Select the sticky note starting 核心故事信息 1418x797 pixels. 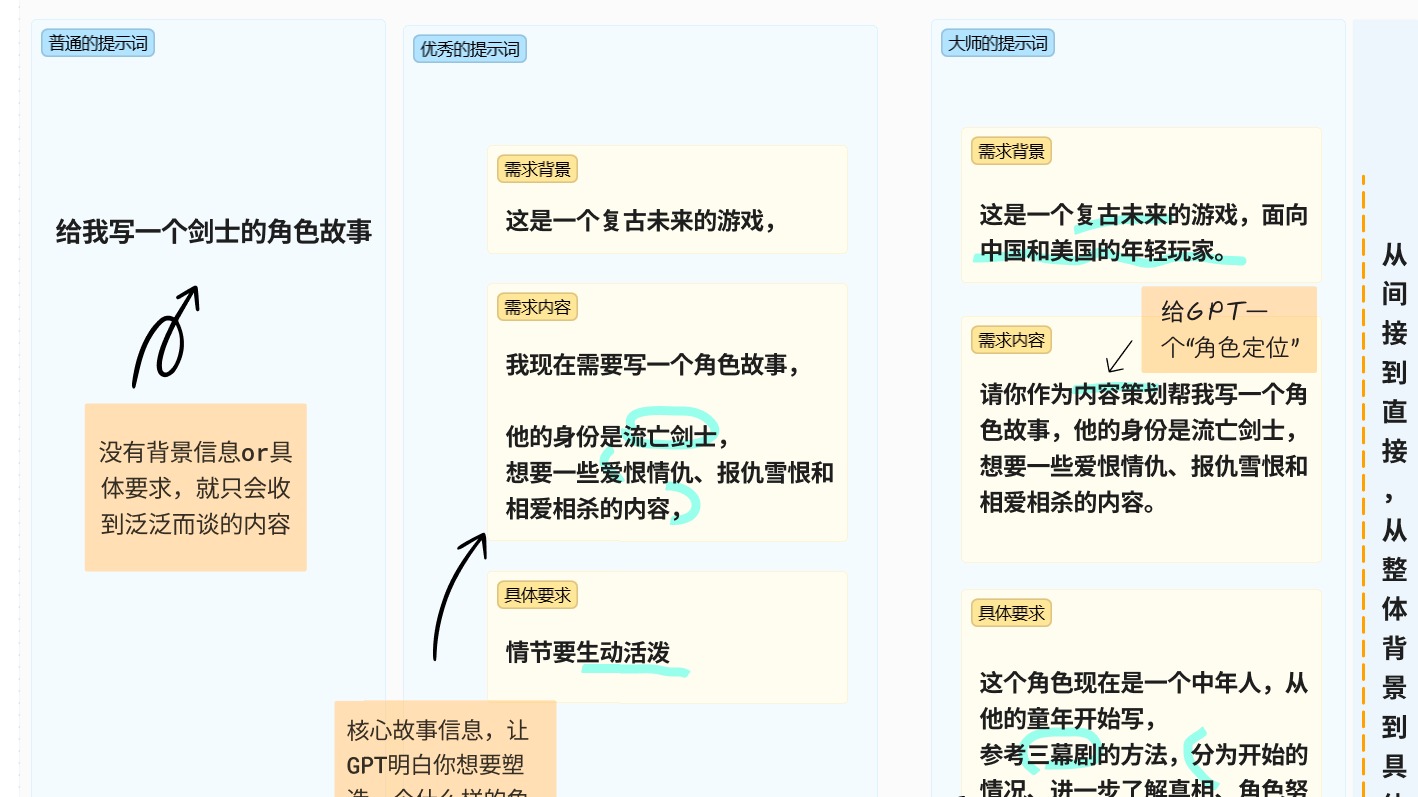[x=445, y=748]
